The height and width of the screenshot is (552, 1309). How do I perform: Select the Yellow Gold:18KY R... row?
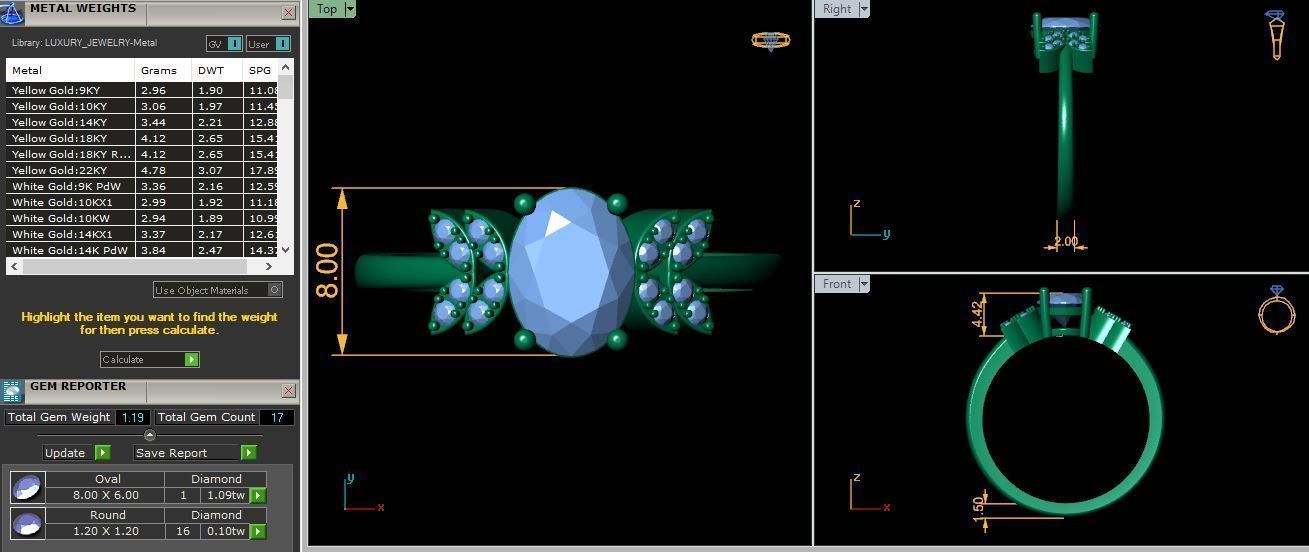tap(143, 154)
